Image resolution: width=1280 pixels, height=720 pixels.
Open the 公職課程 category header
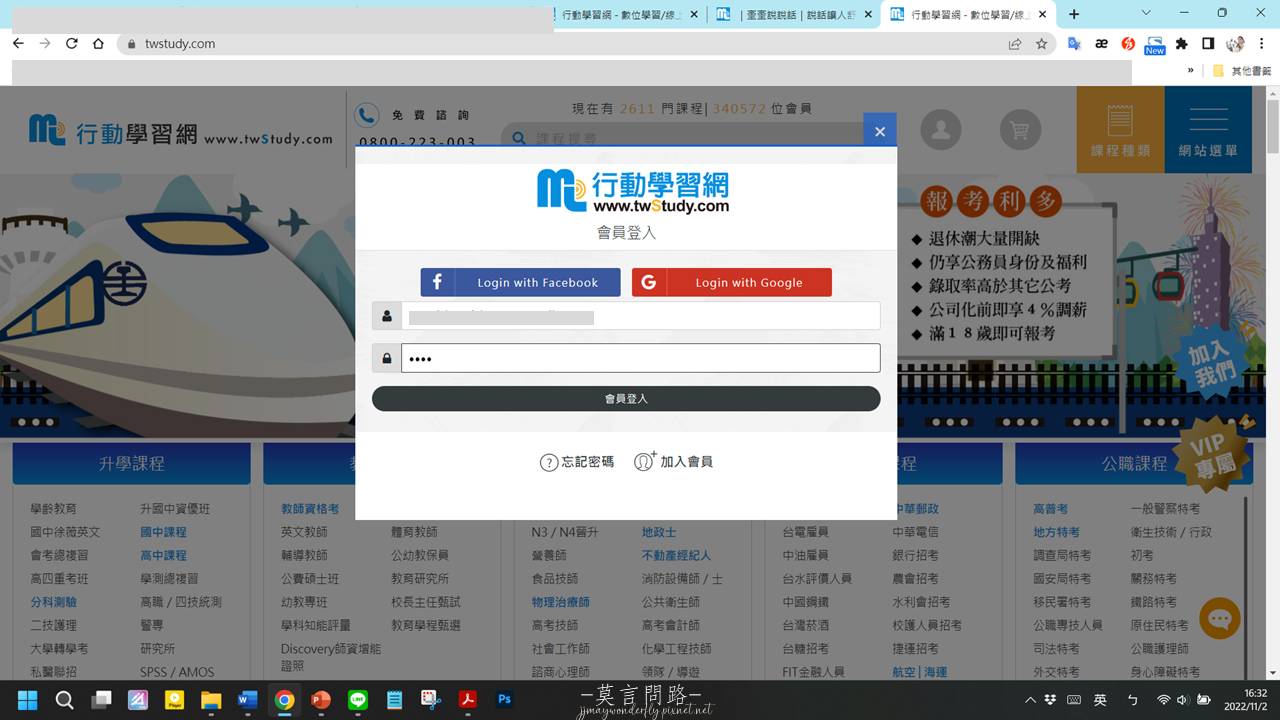click(x=1134, y=464)
